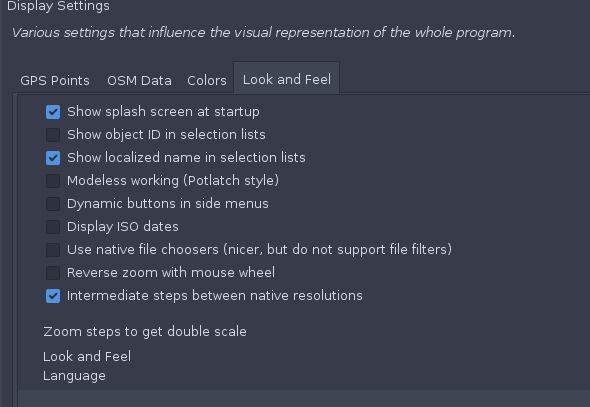This screenshot has height=407, width=590.
Task: Click the vertical divider strip at left edge
Action: pyautogui.click(x=15, y=251)
